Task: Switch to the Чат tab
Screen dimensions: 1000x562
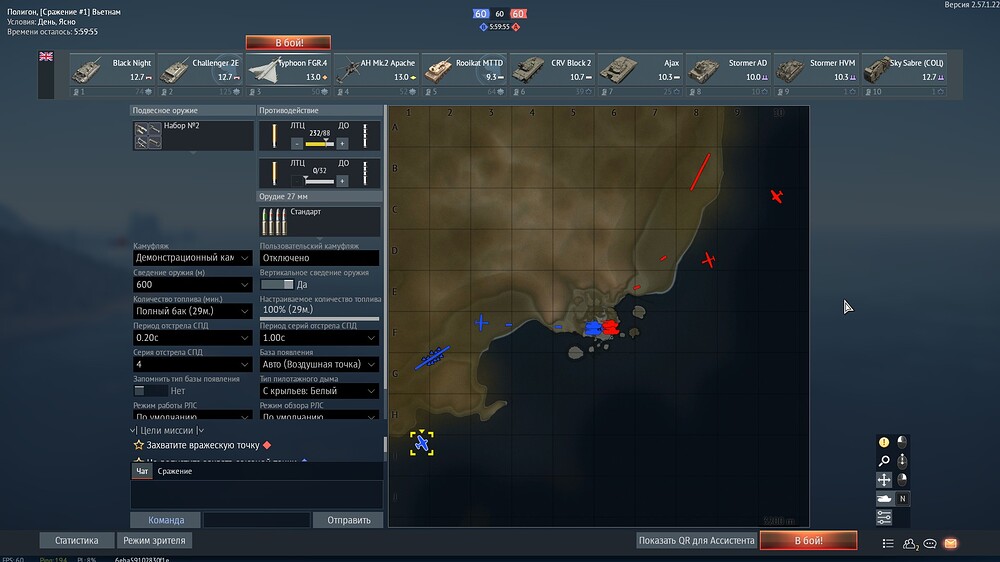Action: pos(142,471)
